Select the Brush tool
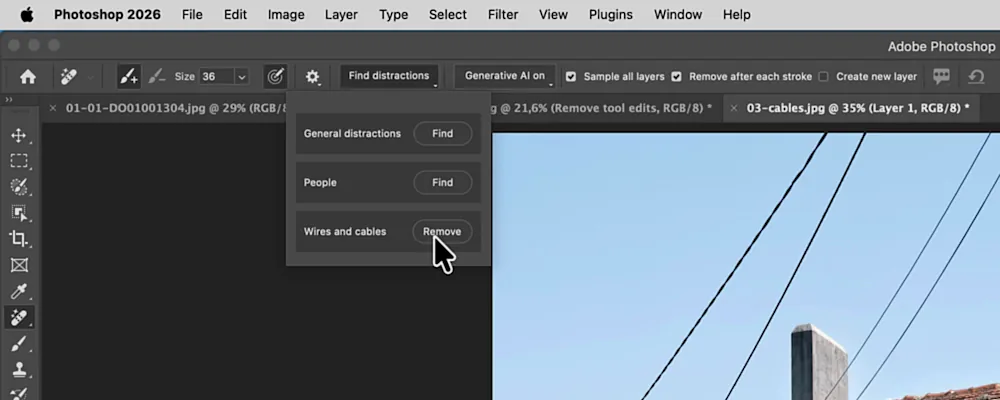This screenshot has height=400, width=1000. (x=19, y=344)
